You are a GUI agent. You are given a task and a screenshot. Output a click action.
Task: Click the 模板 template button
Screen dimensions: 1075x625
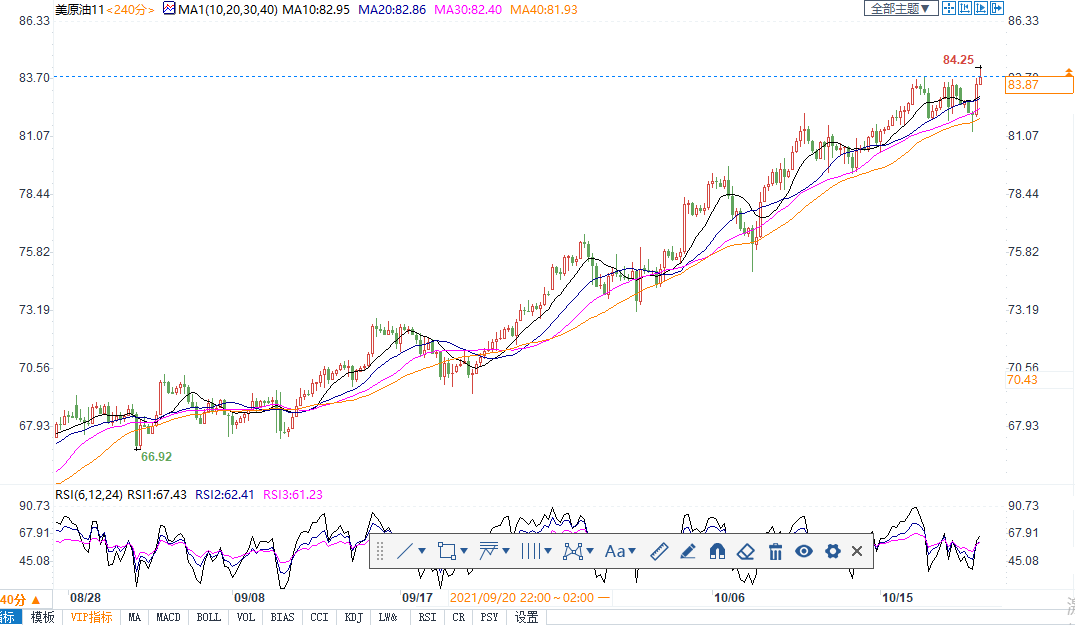pos(42,617)
